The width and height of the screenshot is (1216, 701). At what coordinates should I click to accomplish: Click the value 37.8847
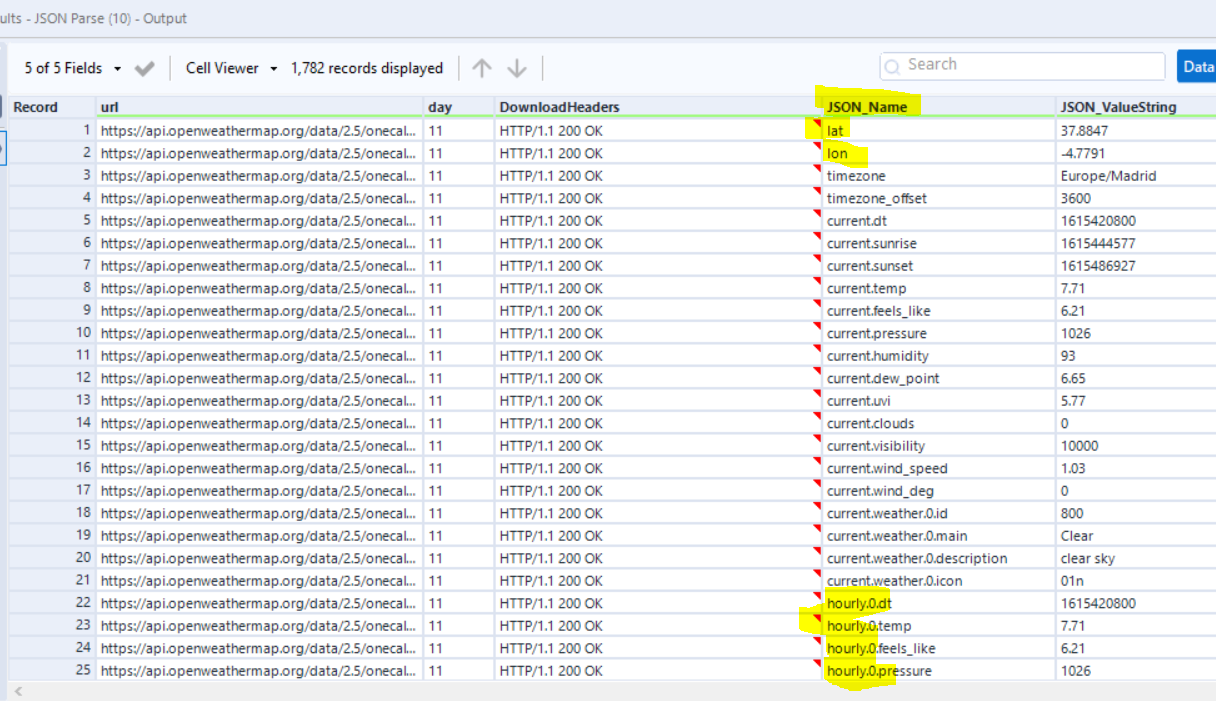[x=1135, y=130]
